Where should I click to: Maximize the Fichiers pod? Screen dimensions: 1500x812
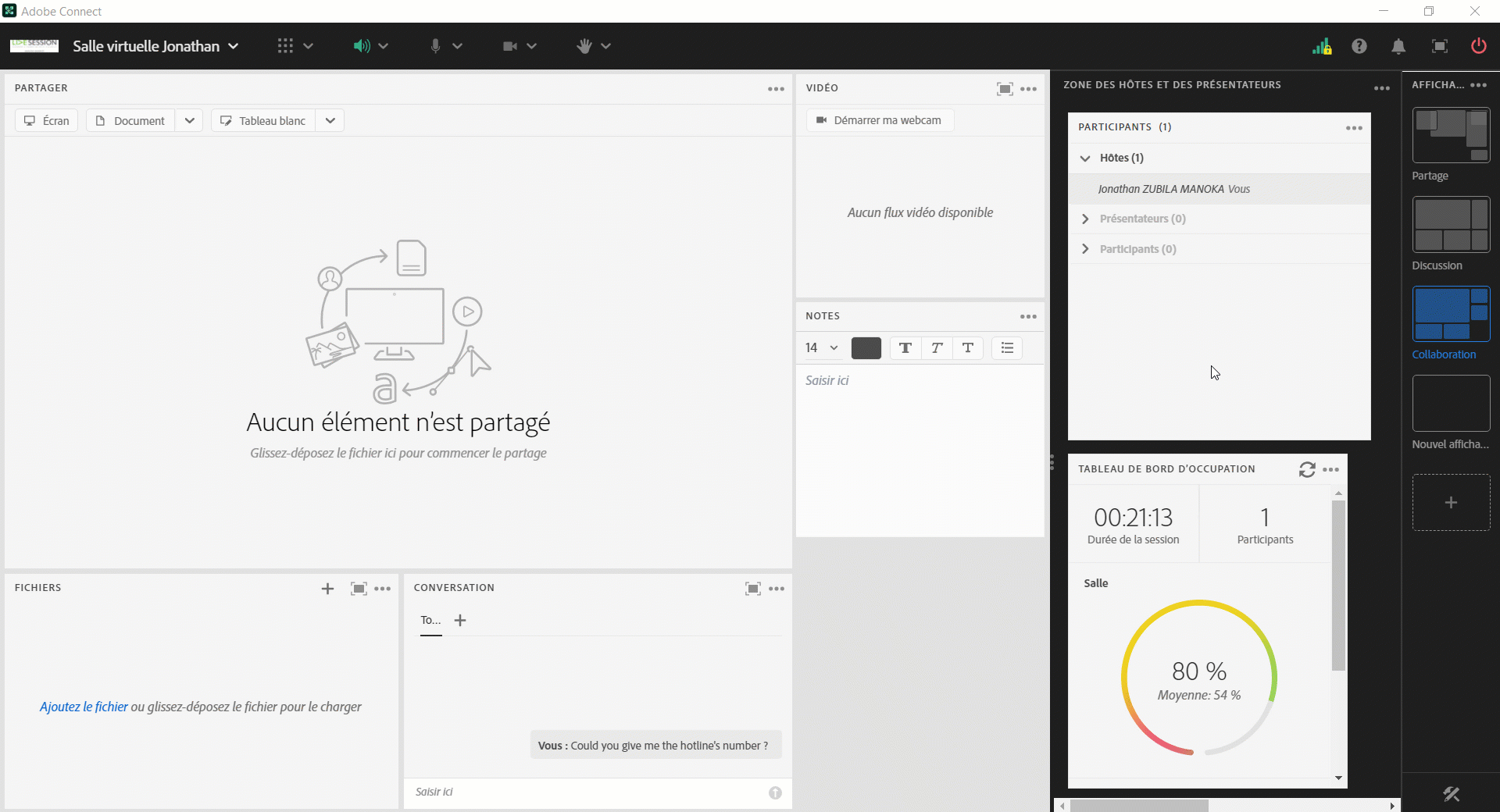pyautogui.click(x=359, y=589)
